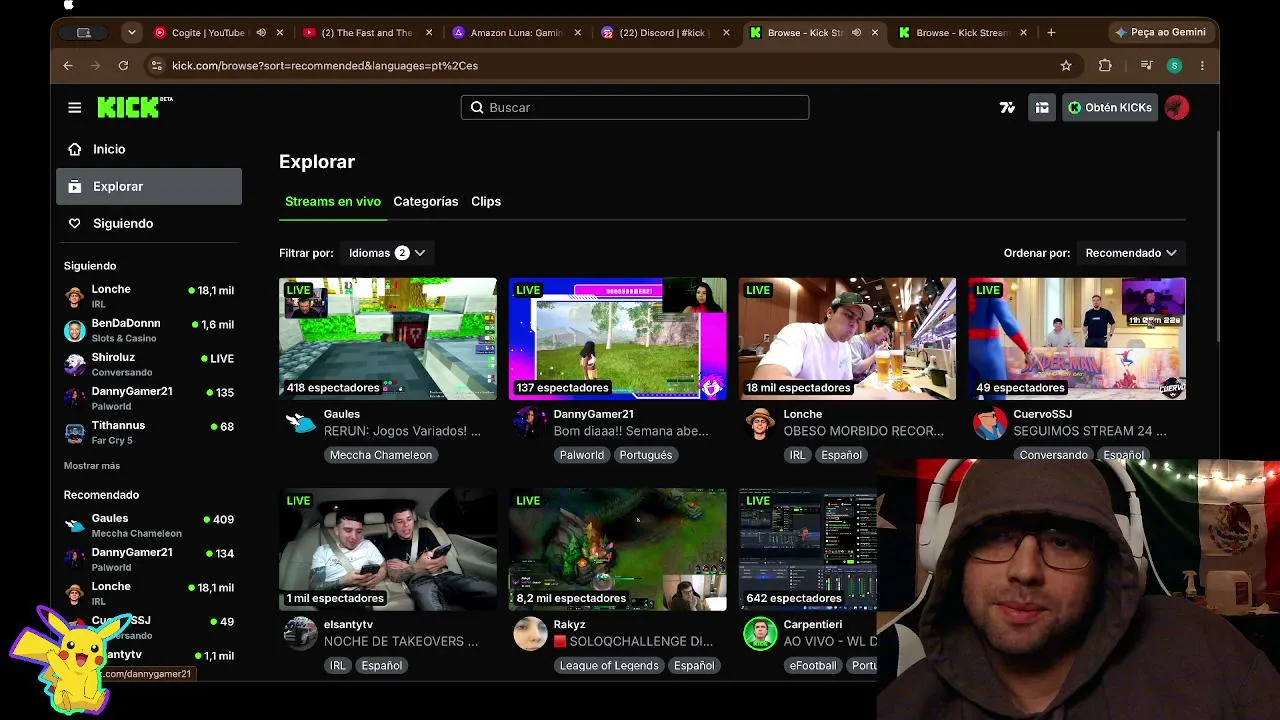
Task: Click the browser address bar URL
Action: [x=325, y=66]
